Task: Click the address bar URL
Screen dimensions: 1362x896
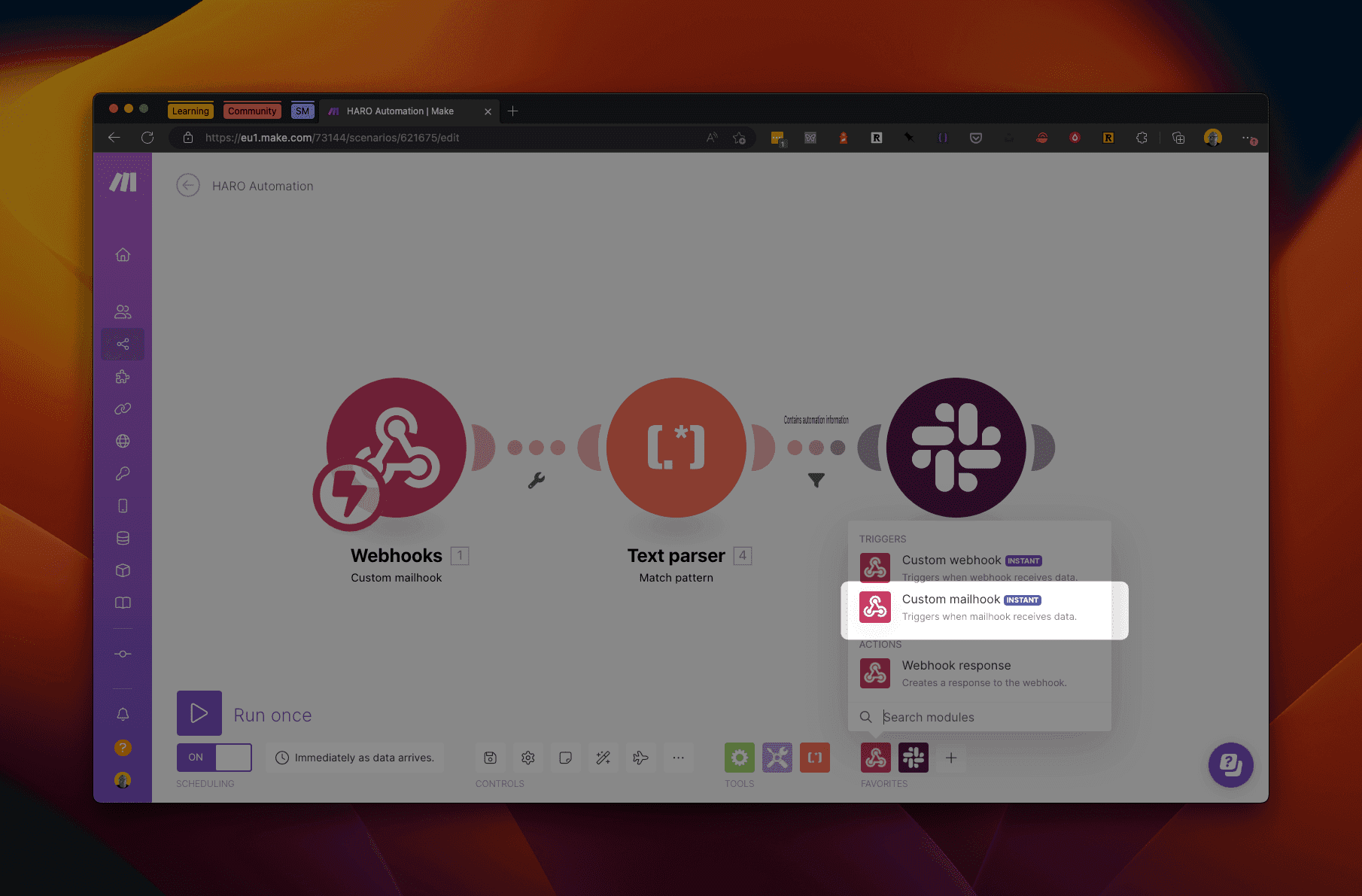Action: coord(332,138)
